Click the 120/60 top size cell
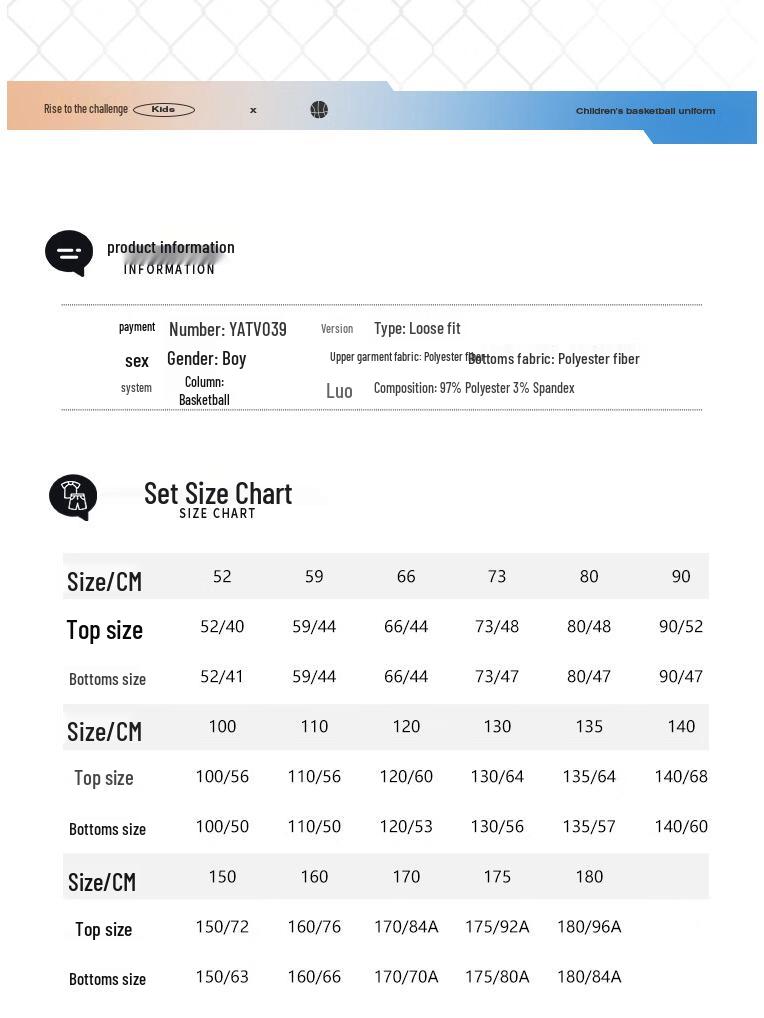The image size is (764, 1018). pos(406,776)
